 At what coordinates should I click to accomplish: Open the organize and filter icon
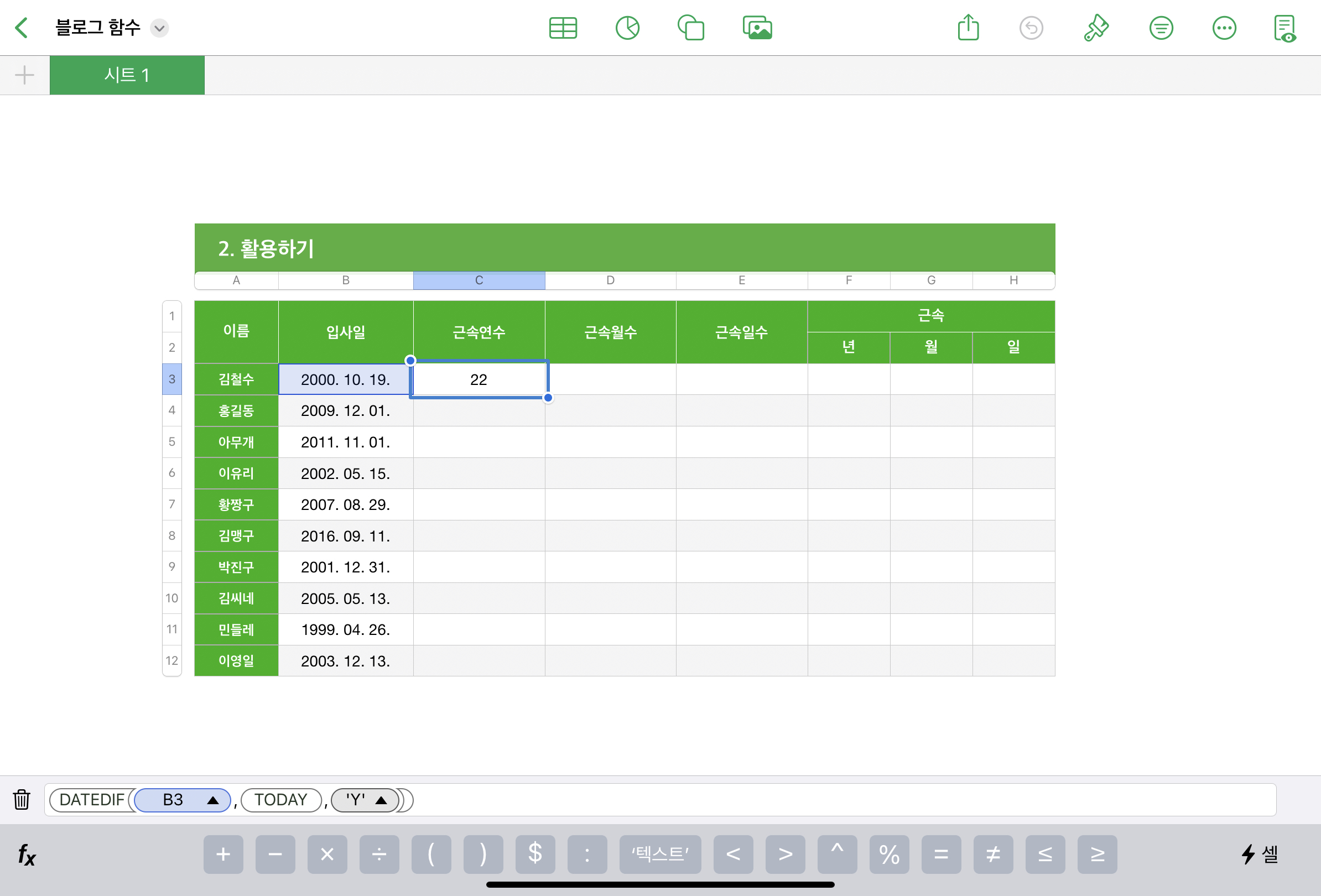pos(1160,28)
